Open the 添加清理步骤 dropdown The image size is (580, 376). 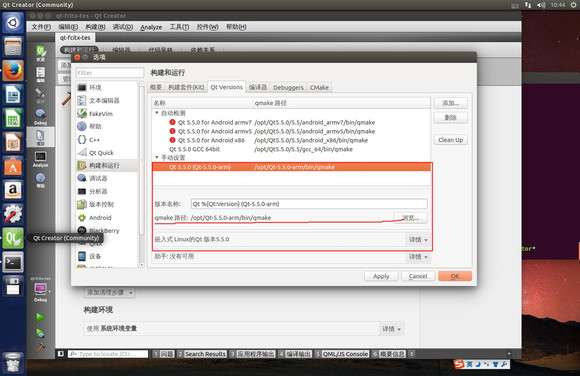(109, 292)
